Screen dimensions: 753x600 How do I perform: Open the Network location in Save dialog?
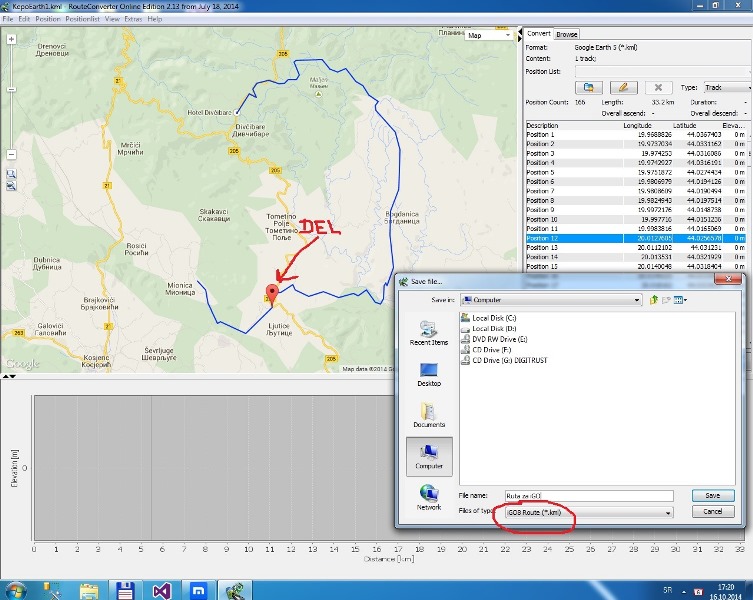pos(428,496)
